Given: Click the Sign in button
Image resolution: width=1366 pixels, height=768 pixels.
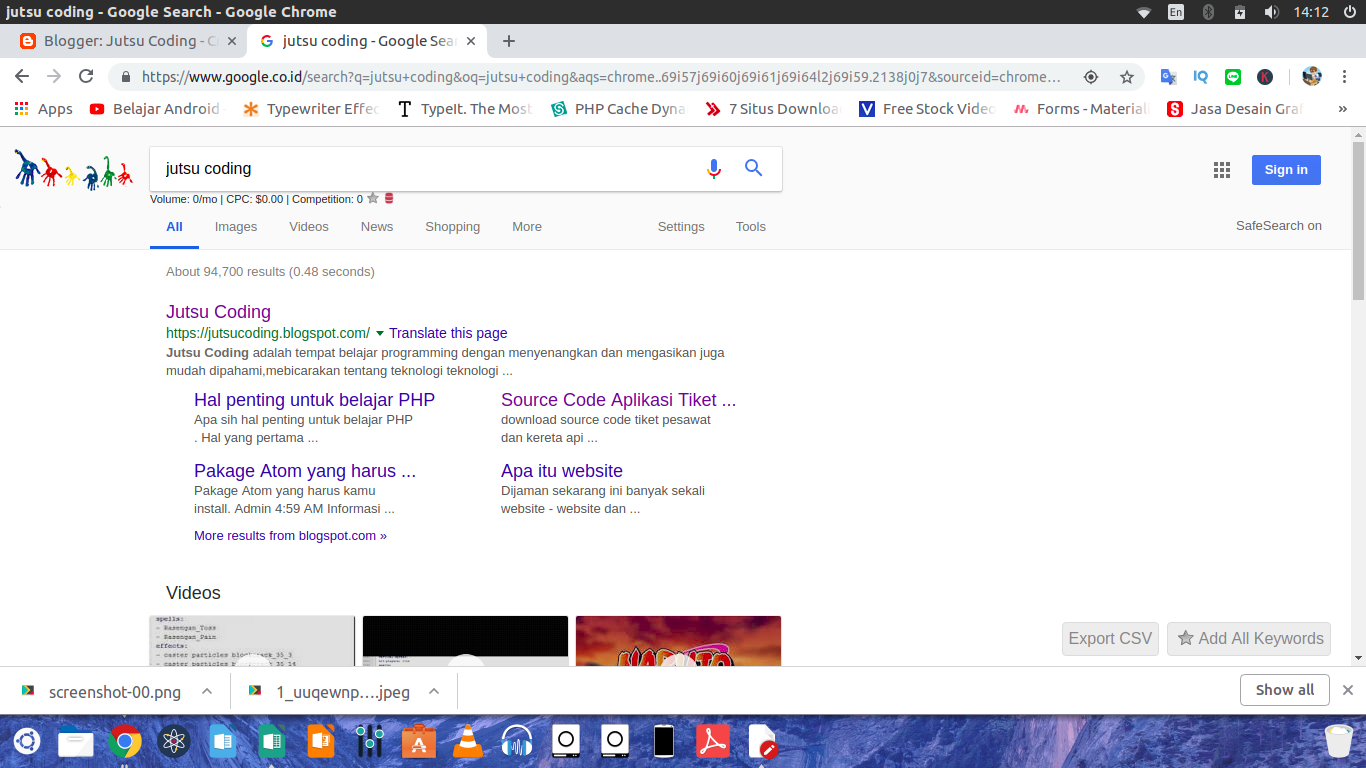Looking at the screenshot, I should 1286,170.
